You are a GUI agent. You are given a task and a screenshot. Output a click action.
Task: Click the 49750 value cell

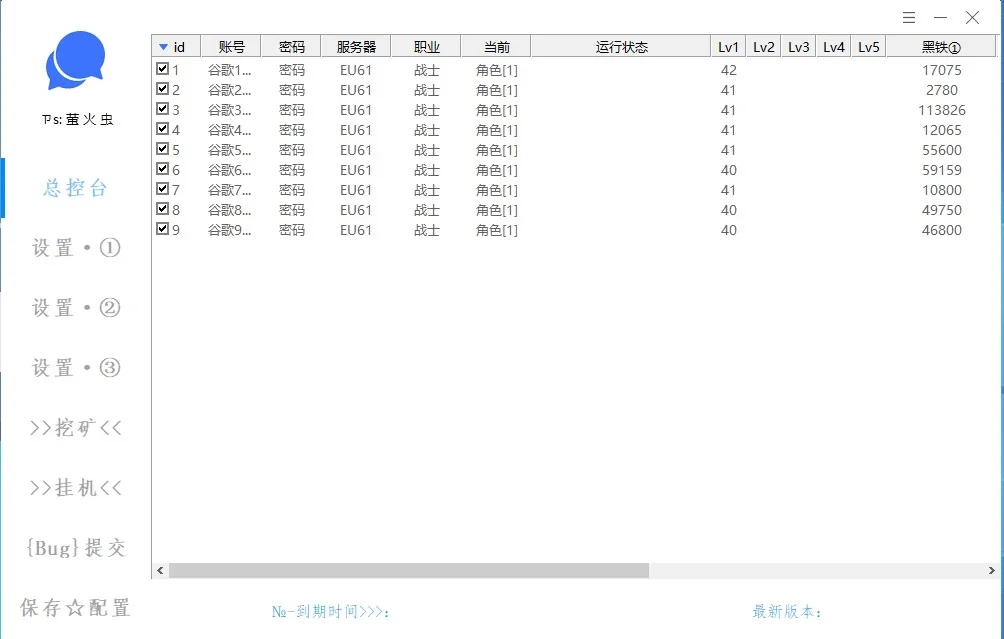point(941,210)
